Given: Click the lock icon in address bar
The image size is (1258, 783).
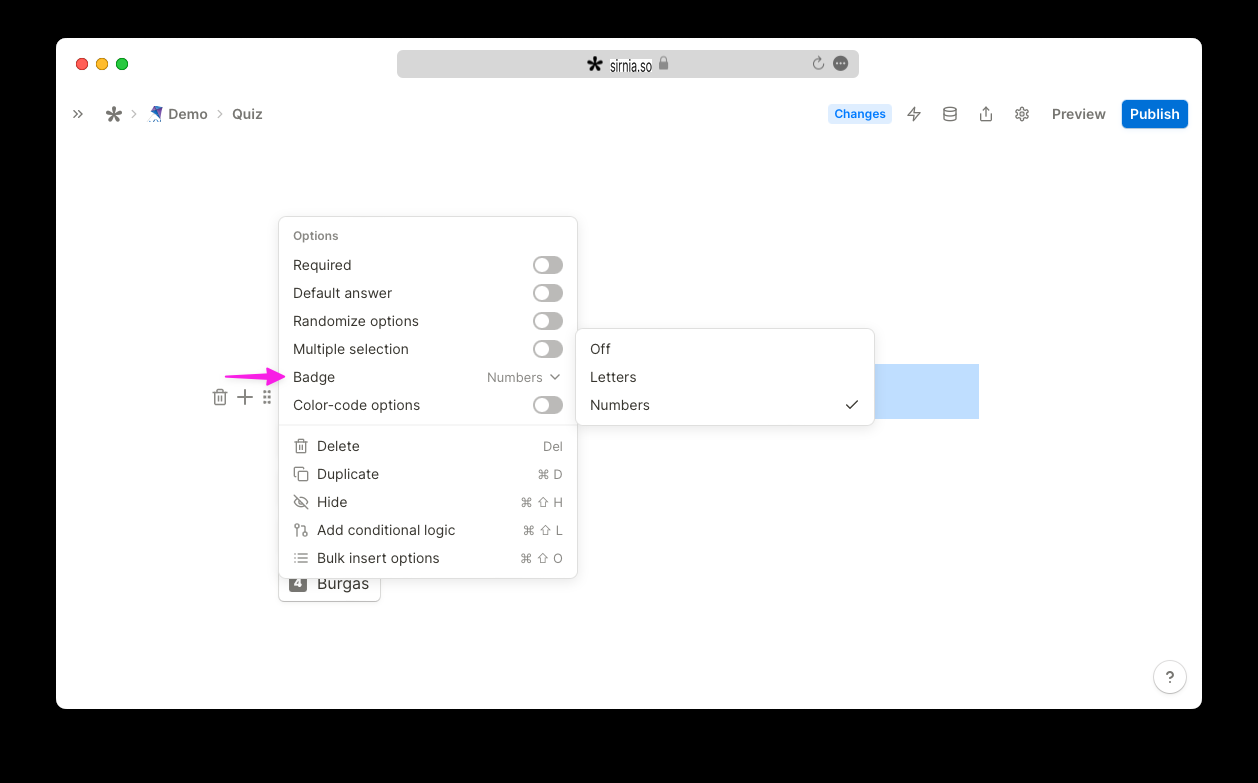Looking at the screenshot, I should [663, 63].
